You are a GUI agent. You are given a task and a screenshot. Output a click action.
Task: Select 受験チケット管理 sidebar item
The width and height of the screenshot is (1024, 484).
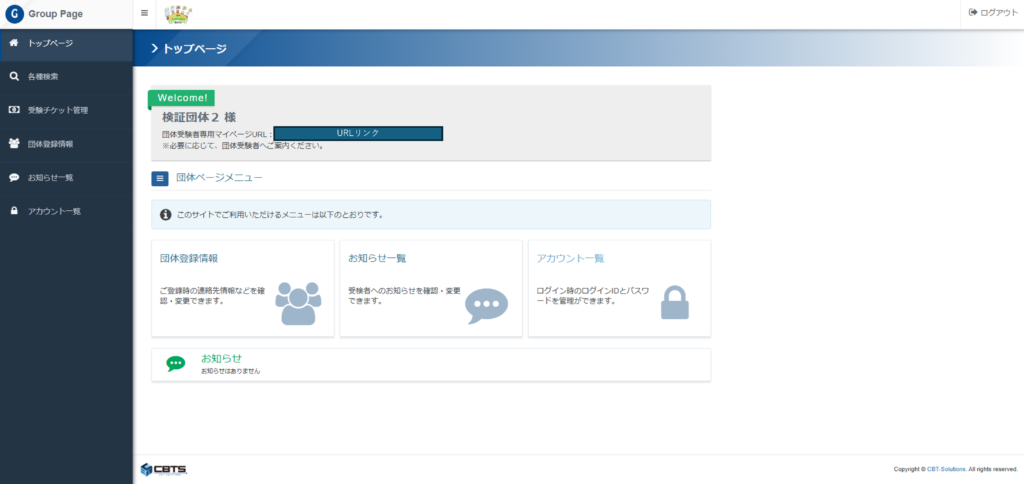(58, 110)
